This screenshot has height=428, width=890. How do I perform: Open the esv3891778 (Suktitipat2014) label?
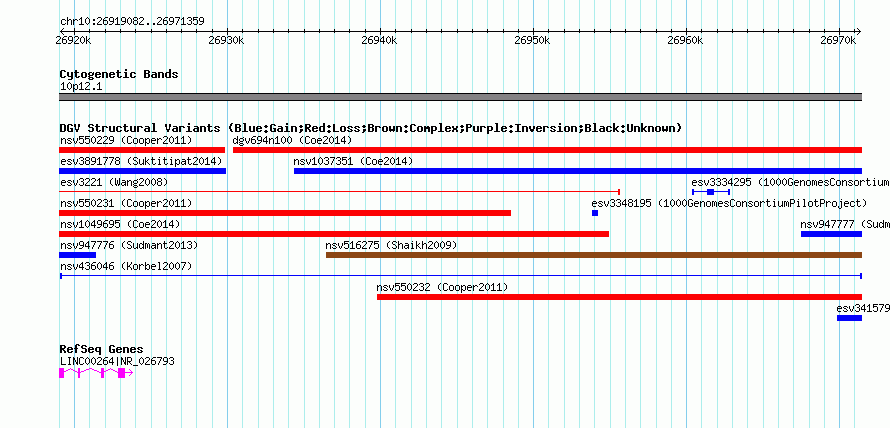click(141, 161)
